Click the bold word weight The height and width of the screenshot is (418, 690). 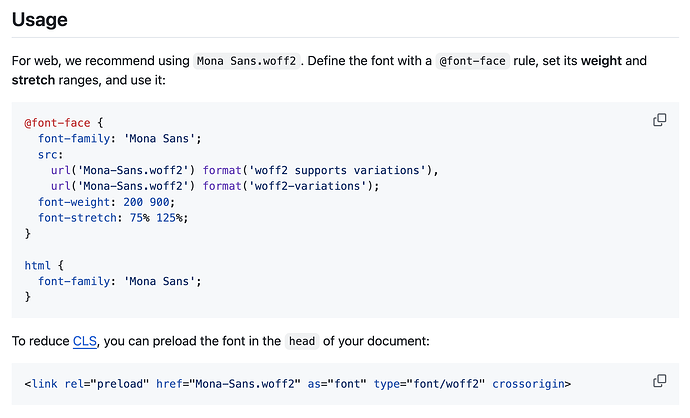601,61
